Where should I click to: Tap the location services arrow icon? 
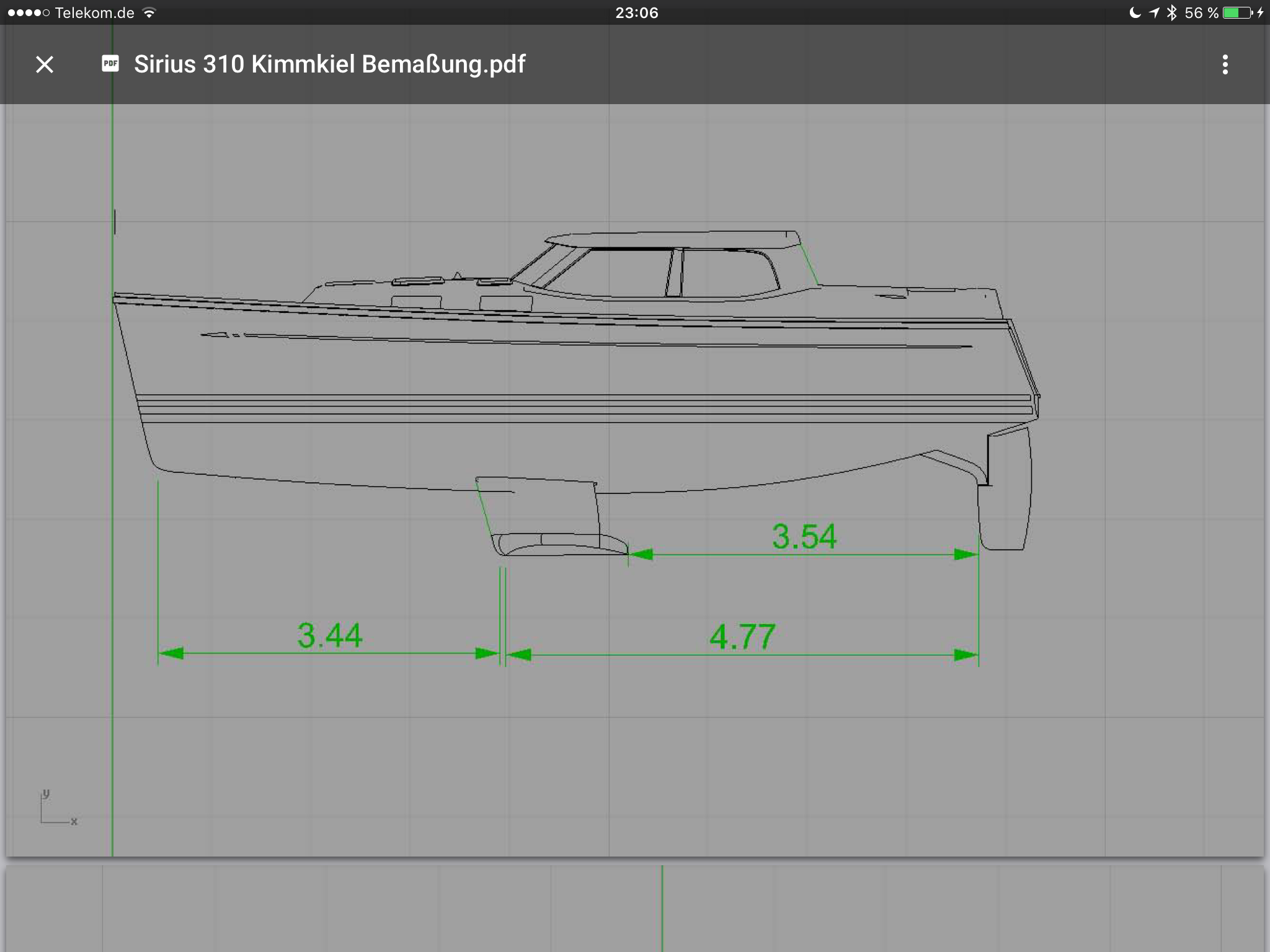tap(1153, 12)
